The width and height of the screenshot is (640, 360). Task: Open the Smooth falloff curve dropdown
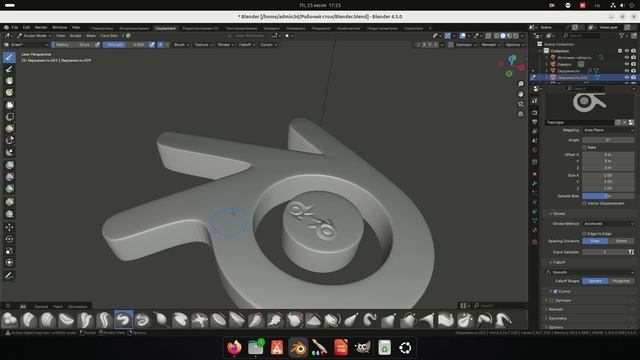(x=590, y=272)
